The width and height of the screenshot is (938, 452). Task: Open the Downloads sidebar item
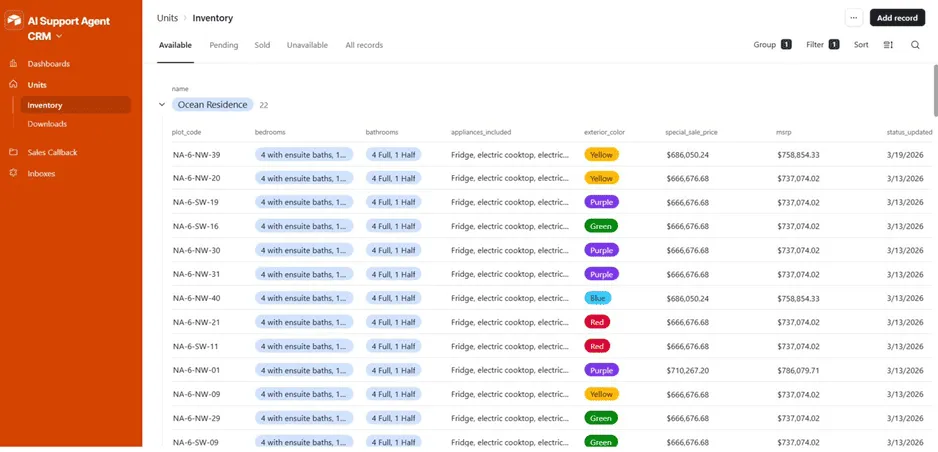click(47, 124)
